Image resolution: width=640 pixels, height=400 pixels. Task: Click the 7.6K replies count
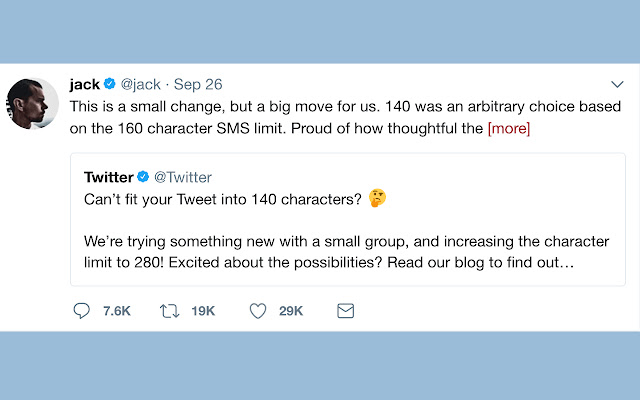pos(116,311)
